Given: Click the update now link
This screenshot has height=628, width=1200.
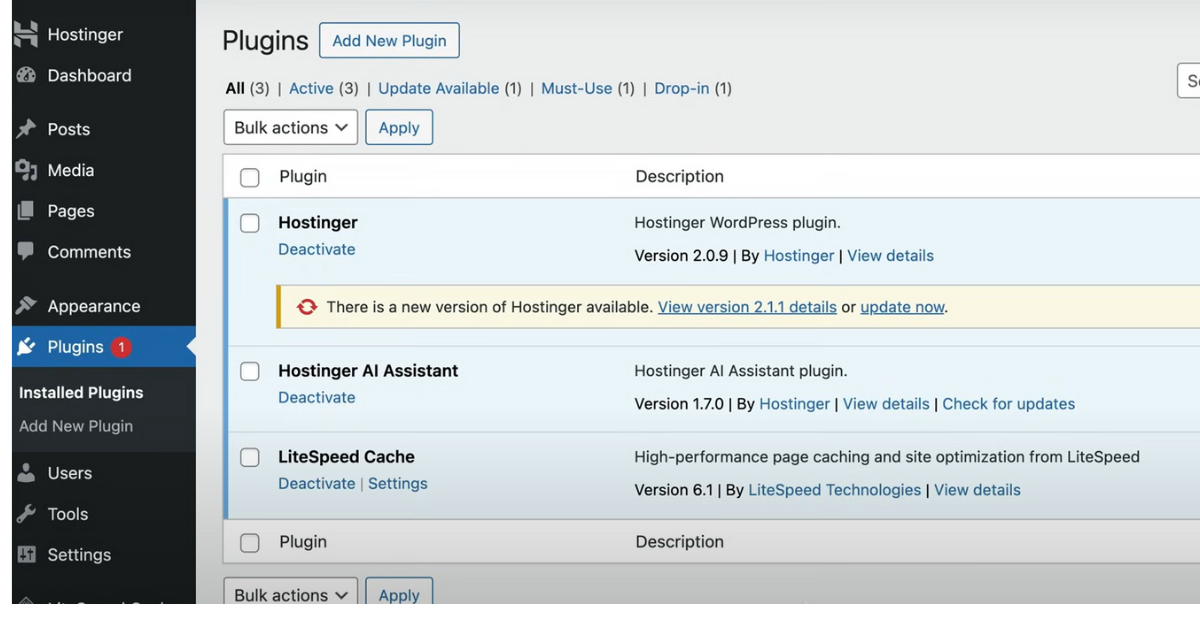Looking at the screenshot, I should pos(902,307).
